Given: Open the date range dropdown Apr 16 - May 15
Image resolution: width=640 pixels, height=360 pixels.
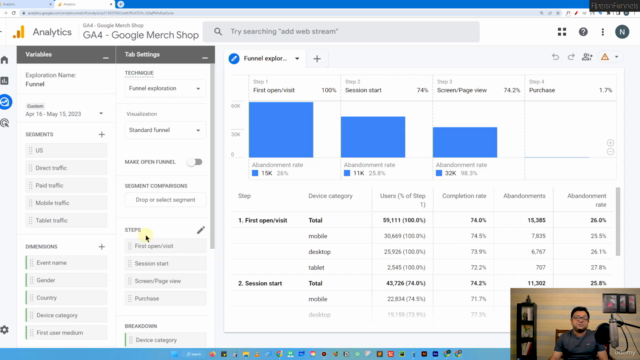Looking at the screenshot, I should (x=64, y=114).
